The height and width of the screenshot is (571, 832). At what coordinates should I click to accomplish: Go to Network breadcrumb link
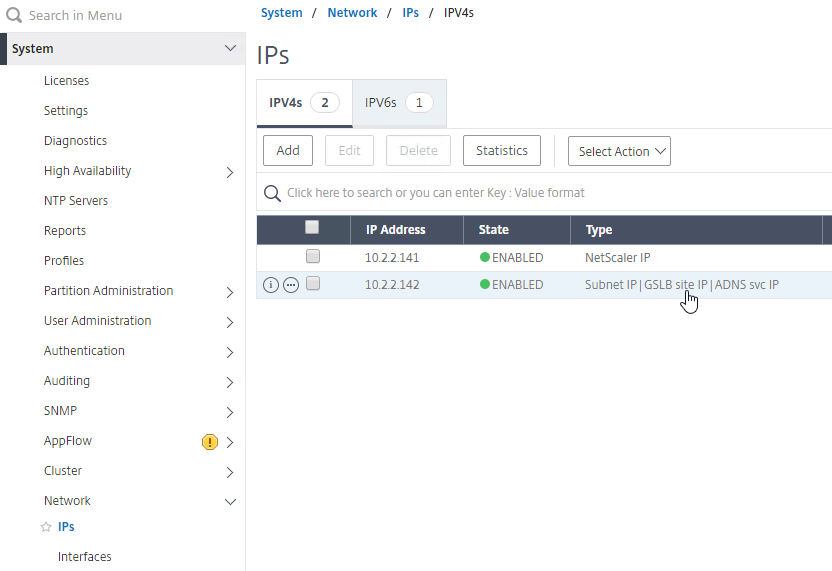(x=352, y=13)
